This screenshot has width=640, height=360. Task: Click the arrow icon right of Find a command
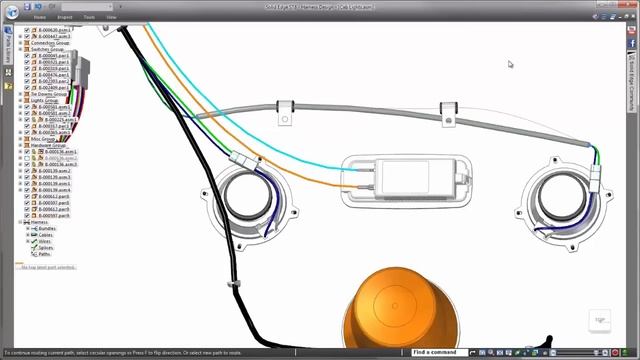point(473,353)
